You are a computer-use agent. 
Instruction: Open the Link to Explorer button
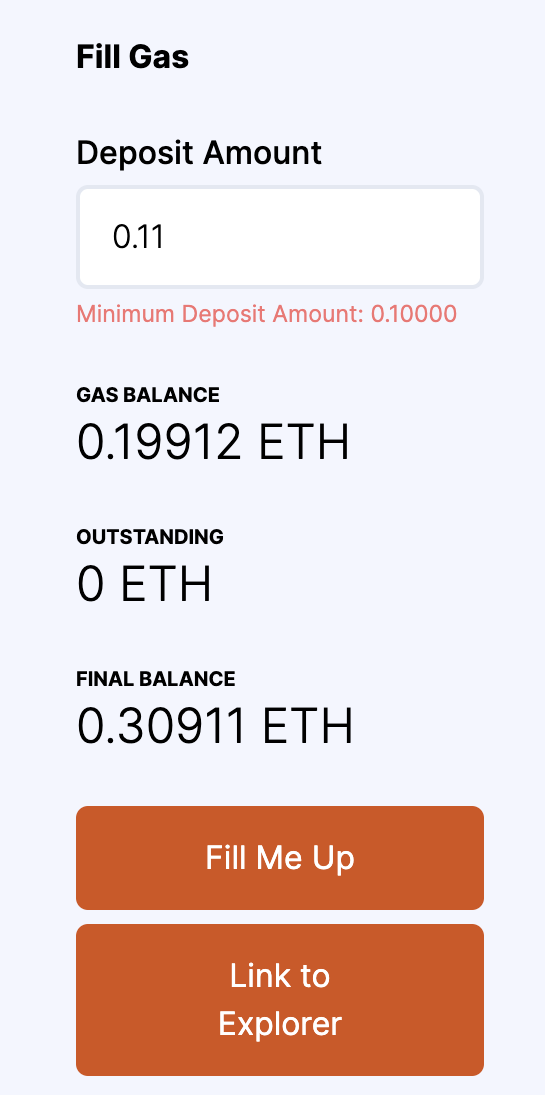pos(279,999)
